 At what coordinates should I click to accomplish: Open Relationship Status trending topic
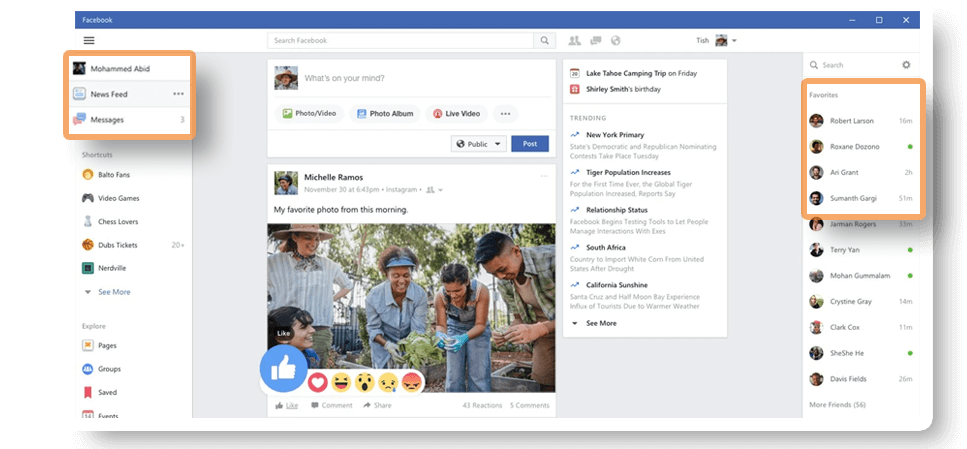(x=617, y=210)
